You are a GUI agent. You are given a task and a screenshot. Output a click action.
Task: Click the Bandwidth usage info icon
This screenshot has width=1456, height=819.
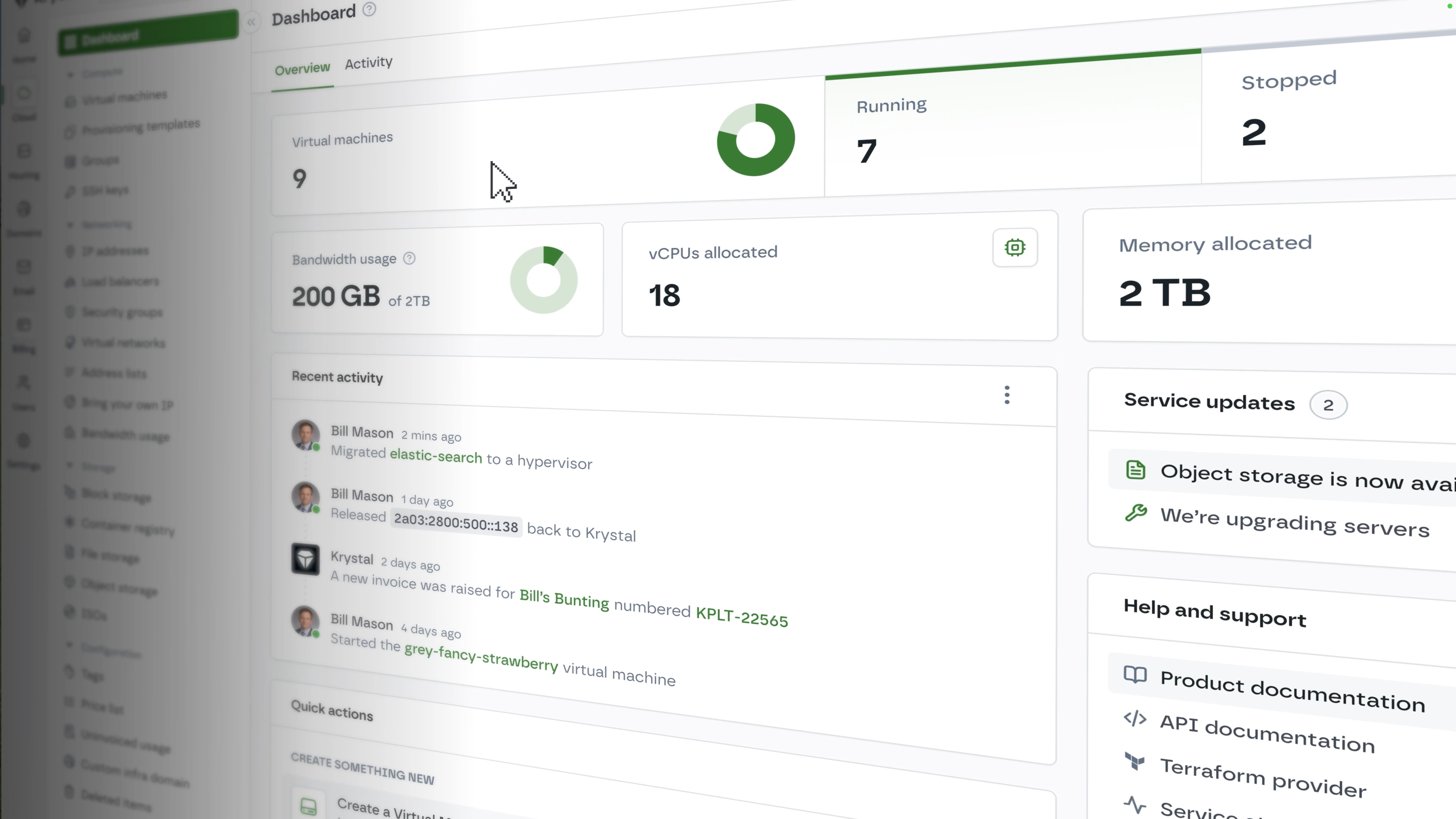point(409,258)
